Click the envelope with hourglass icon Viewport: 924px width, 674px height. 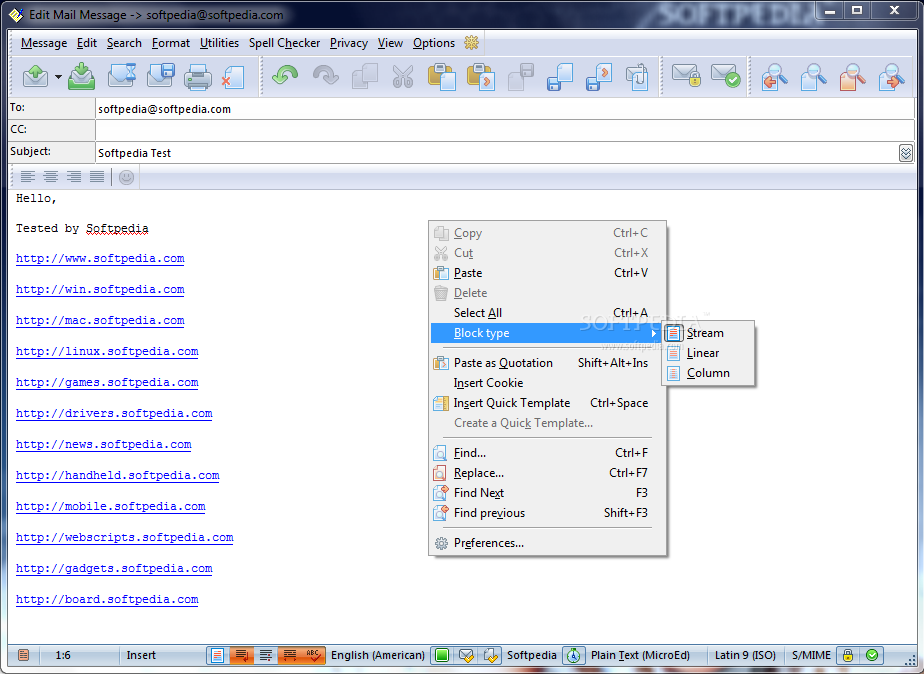122,77
